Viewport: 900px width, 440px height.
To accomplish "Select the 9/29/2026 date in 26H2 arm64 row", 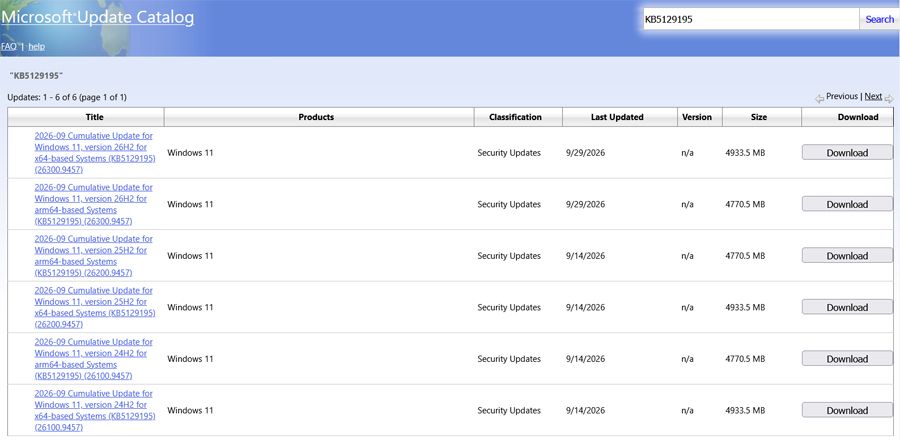I will click(585, 204).
